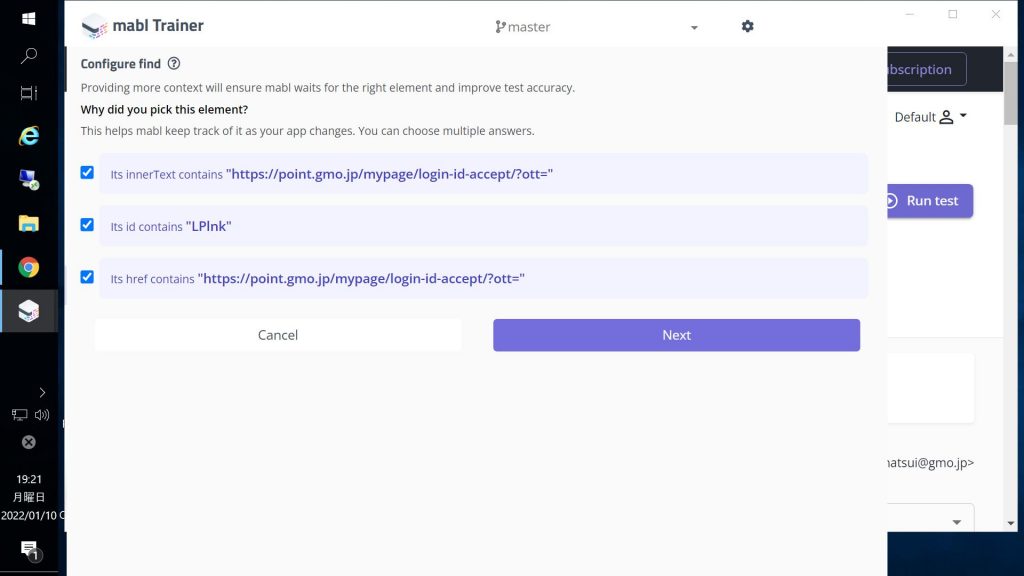Show hidden system tray icons
Image resolution: width=1024 pixels, height=576 pixels.
pos(42,392)
